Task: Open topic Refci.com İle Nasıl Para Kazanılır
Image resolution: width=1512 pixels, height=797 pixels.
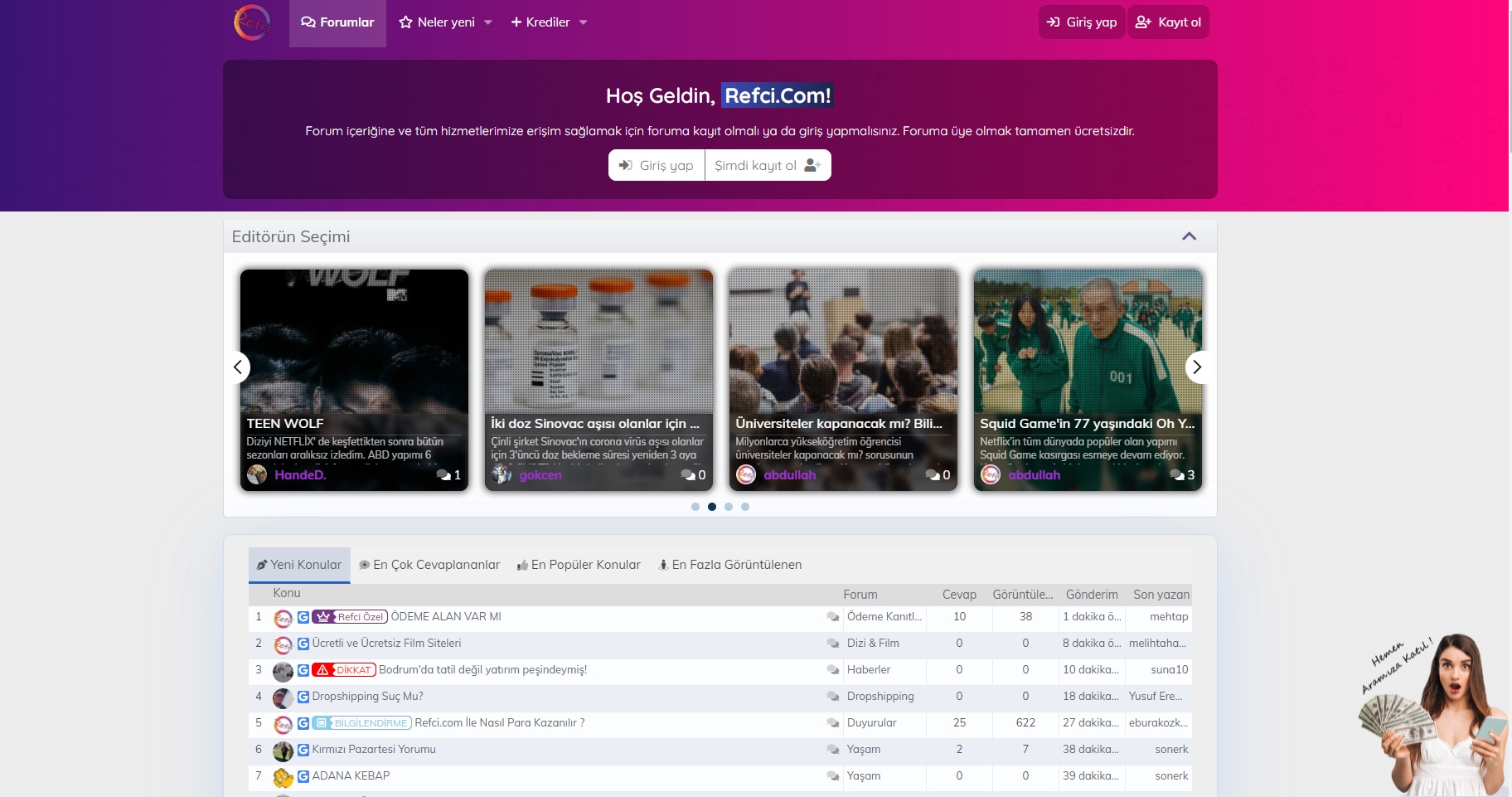Action: (x=500, y=722)
